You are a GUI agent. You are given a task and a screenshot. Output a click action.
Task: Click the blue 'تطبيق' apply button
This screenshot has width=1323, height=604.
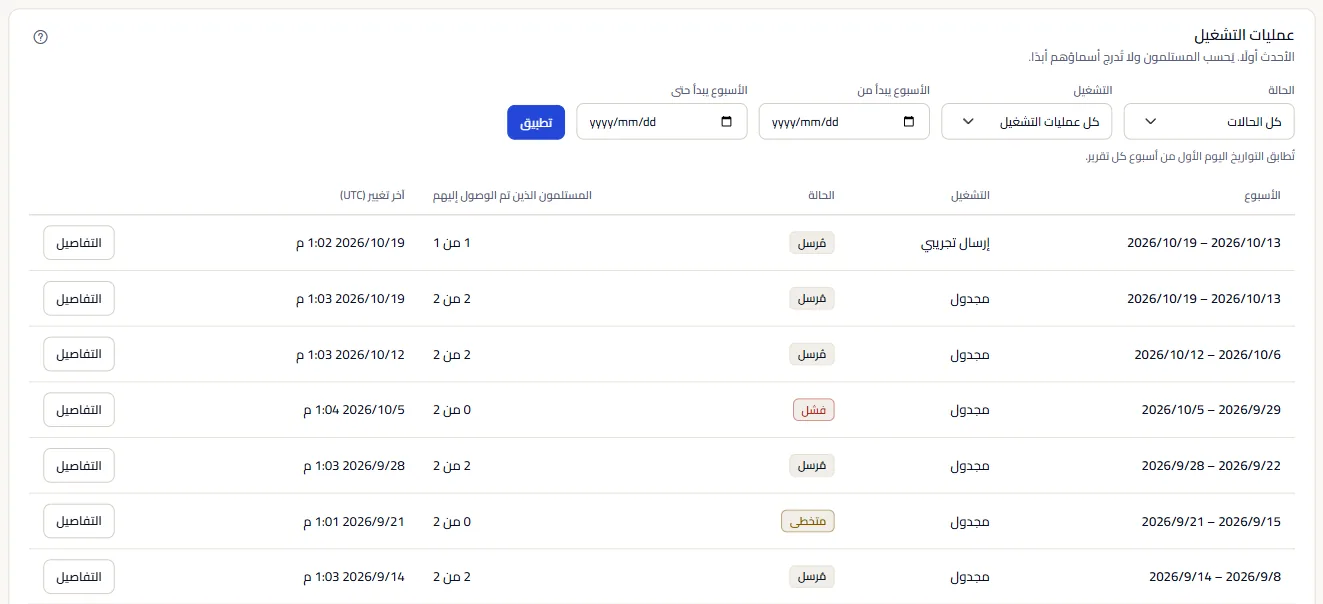pos(536,122)
